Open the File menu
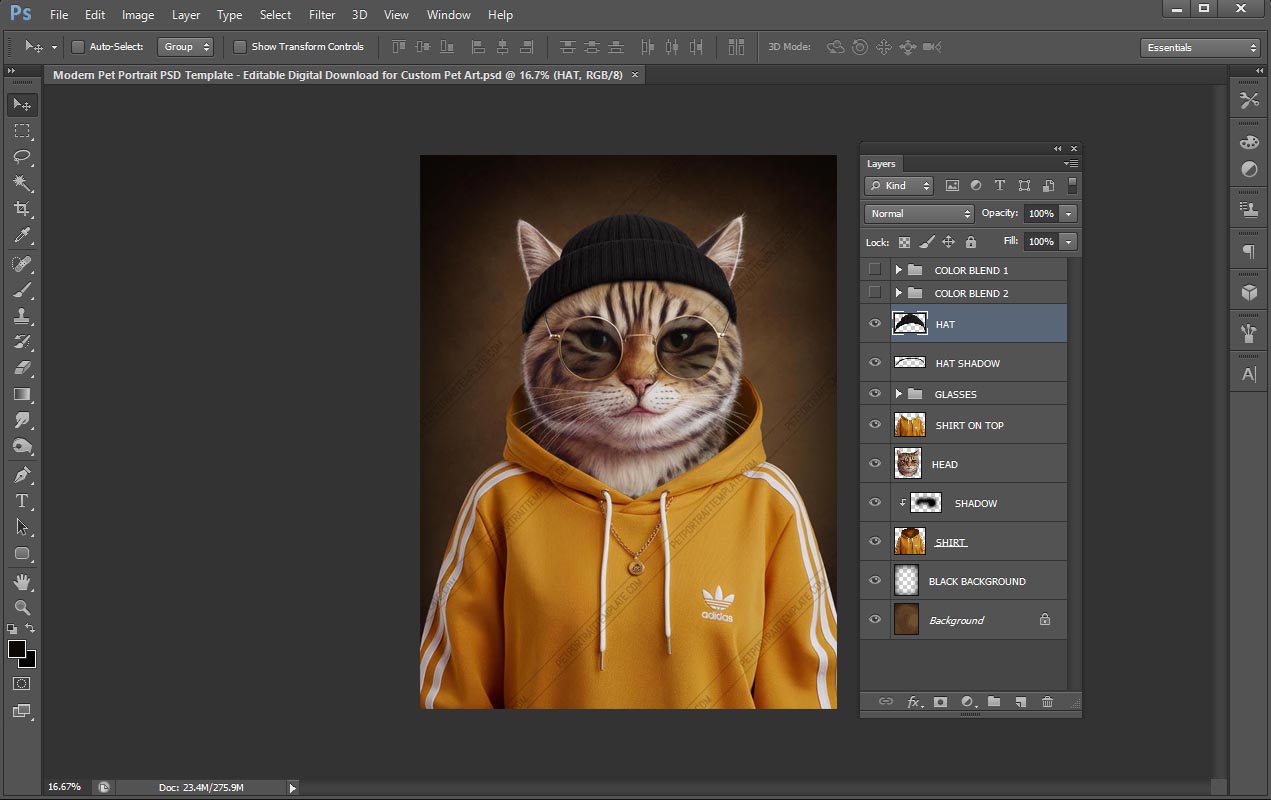Image resolution: width=1271 pixels, height=800 pixels. coord(59,15)
